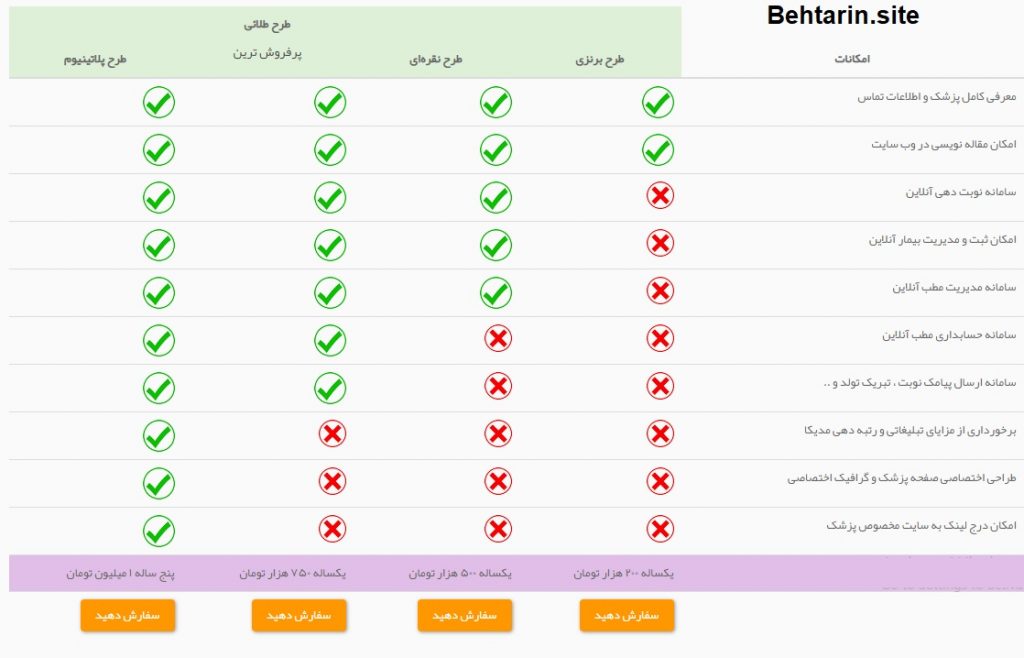
Task: Click platinum plan checkmark in exclusive page design row
Action: [159, 484]
